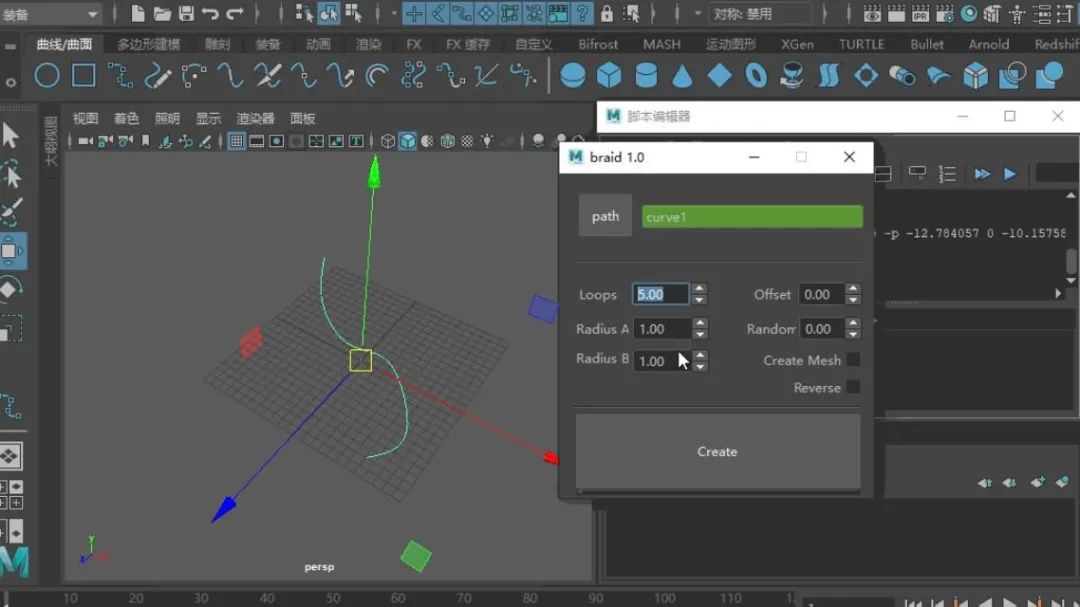Viewport: 1080px width, 607px height.
Task: Open the 照明 viewport menu
Action: (167, 119)
